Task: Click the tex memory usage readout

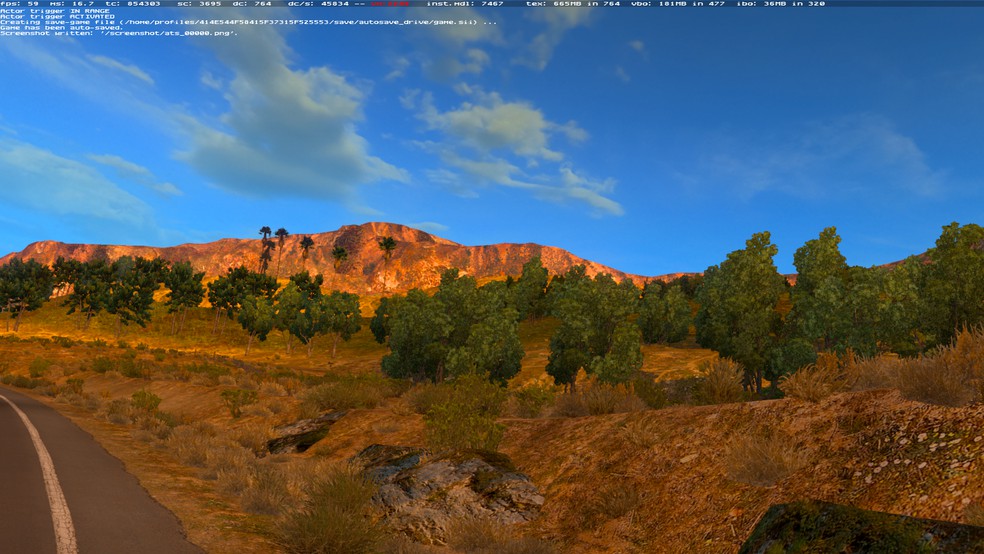Action: coord(573,3)
